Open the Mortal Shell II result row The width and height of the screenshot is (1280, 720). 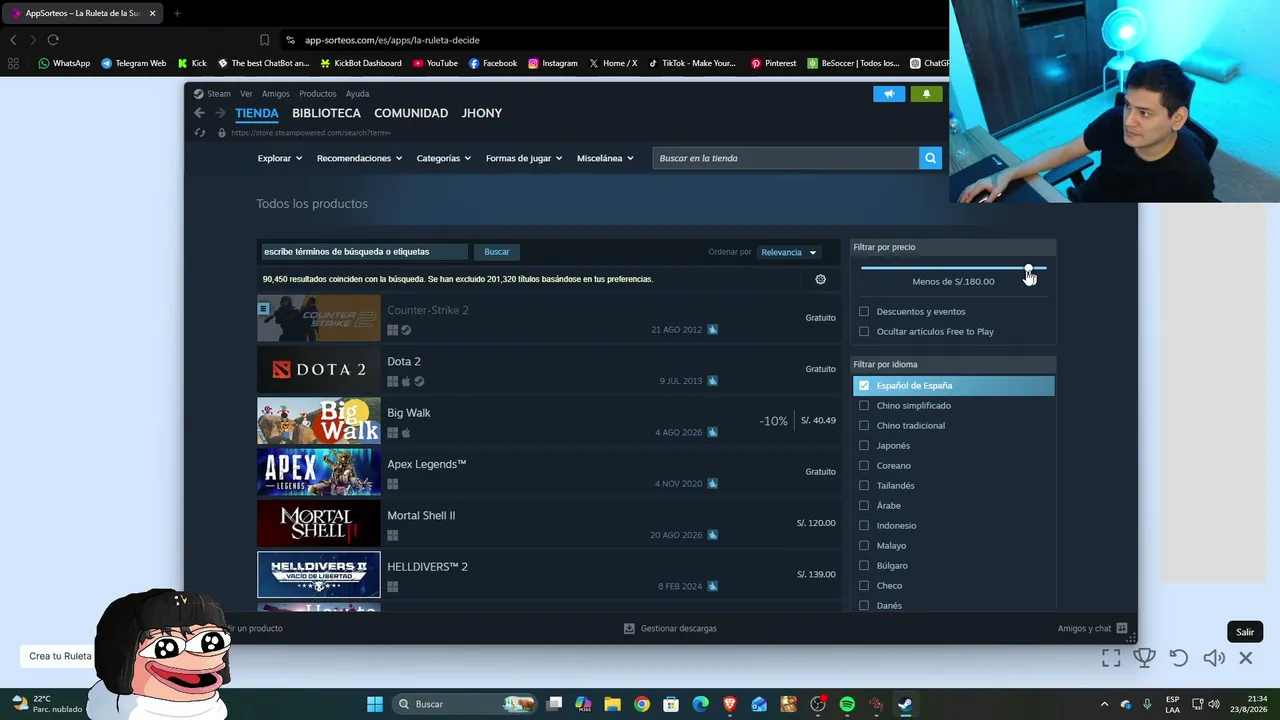click(549, 523)
